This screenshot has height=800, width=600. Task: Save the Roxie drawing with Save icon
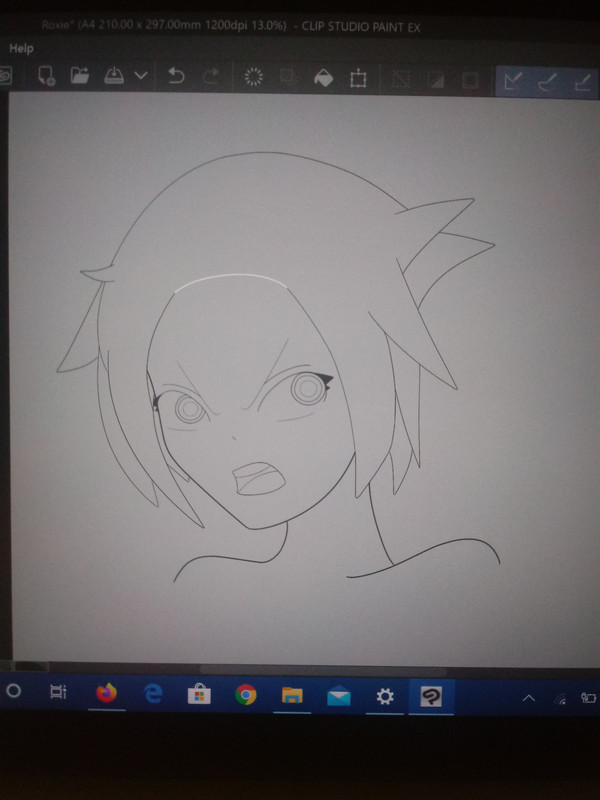[x=114, y=76]
